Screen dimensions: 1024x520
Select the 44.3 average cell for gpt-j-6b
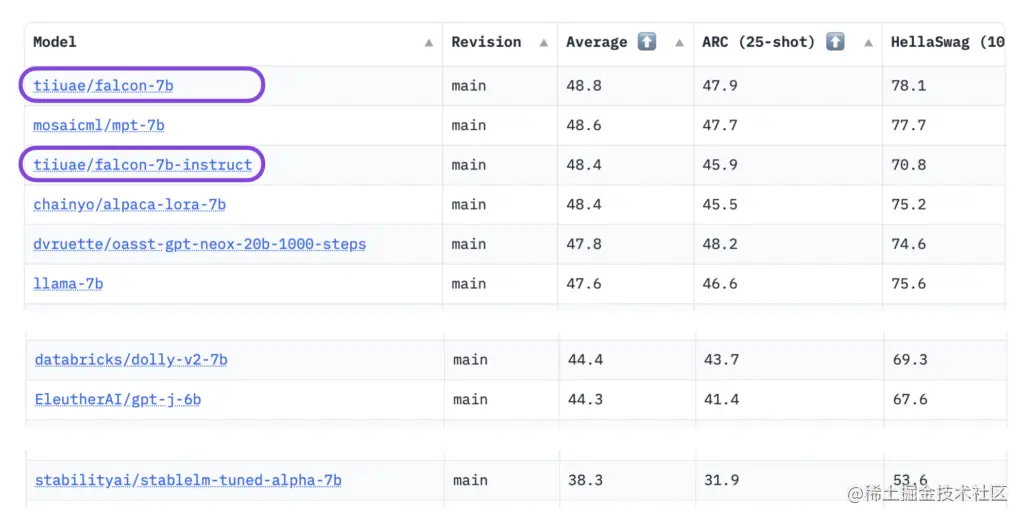[x=627, y=400]
